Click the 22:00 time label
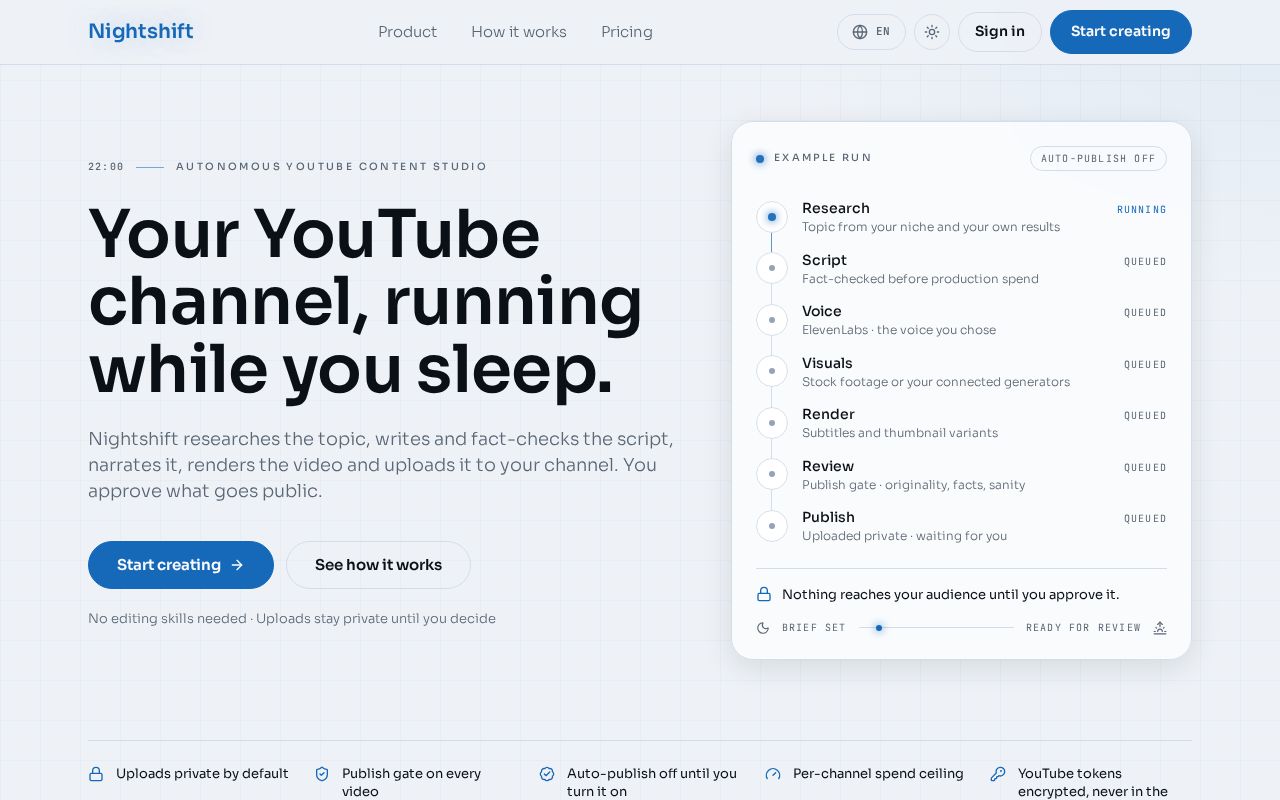This screenshot has width=1280, height=800. coord(106,167)
